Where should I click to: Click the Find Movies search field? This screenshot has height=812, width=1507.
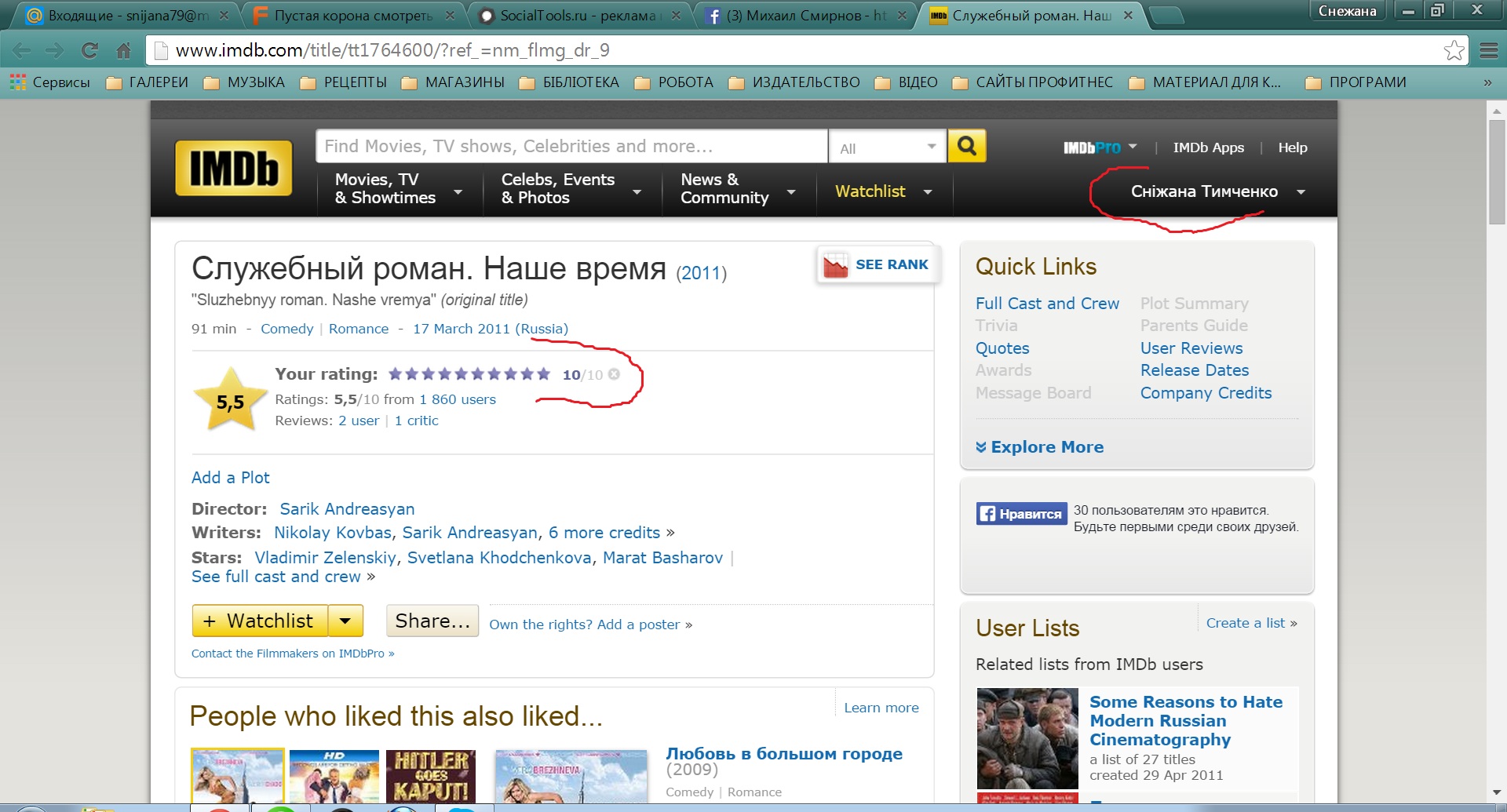coord(571,147)
